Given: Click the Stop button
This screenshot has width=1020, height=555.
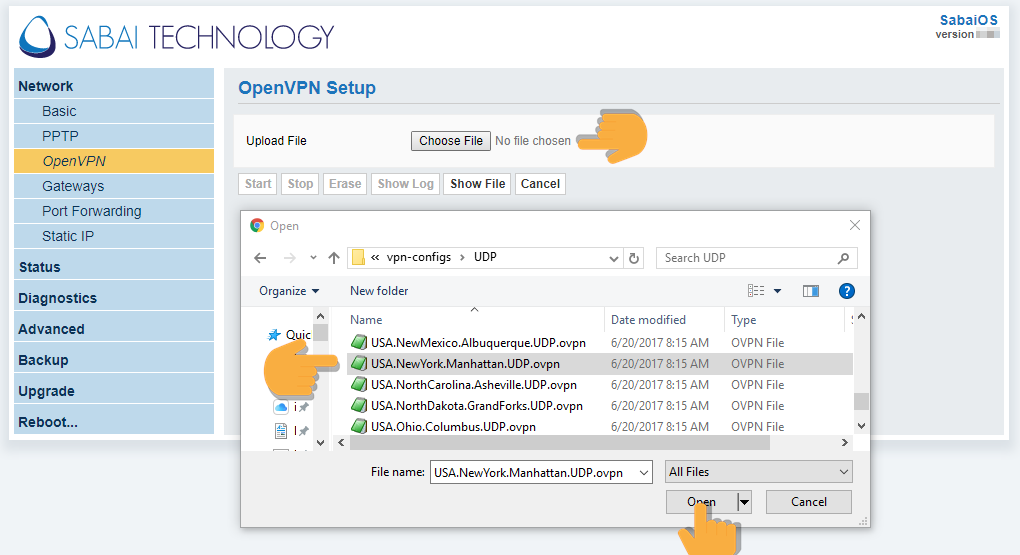Looking at the screenshot, I should pos(300,184).
